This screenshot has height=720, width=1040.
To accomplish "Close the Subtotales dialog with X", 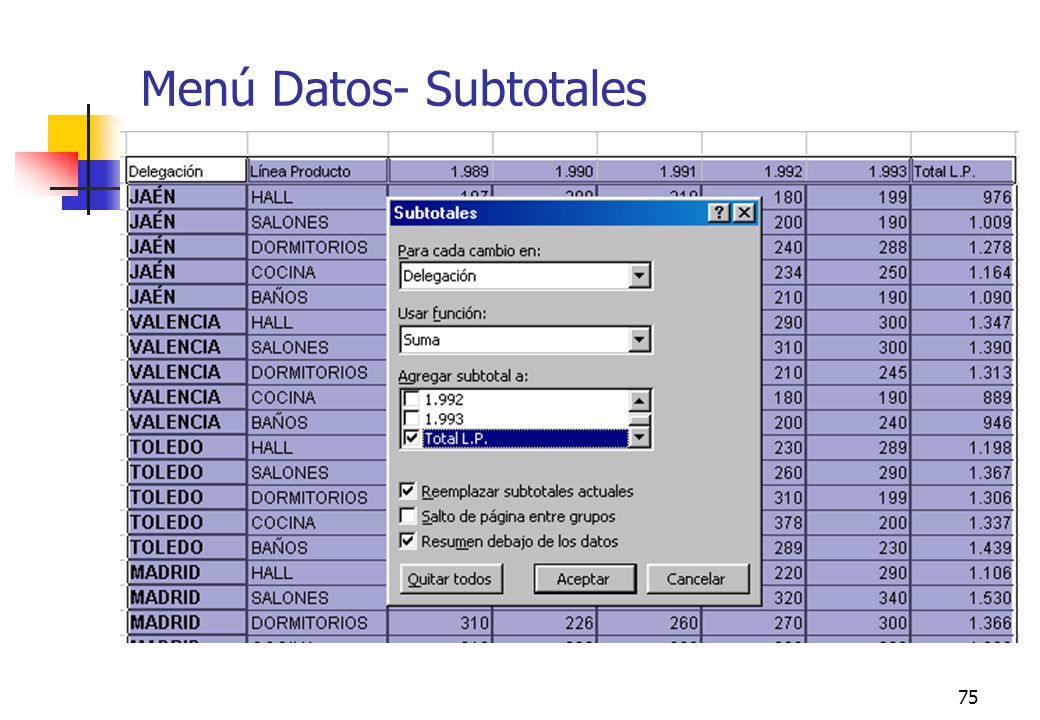I will pyautogui.click(x=744, y=213).
